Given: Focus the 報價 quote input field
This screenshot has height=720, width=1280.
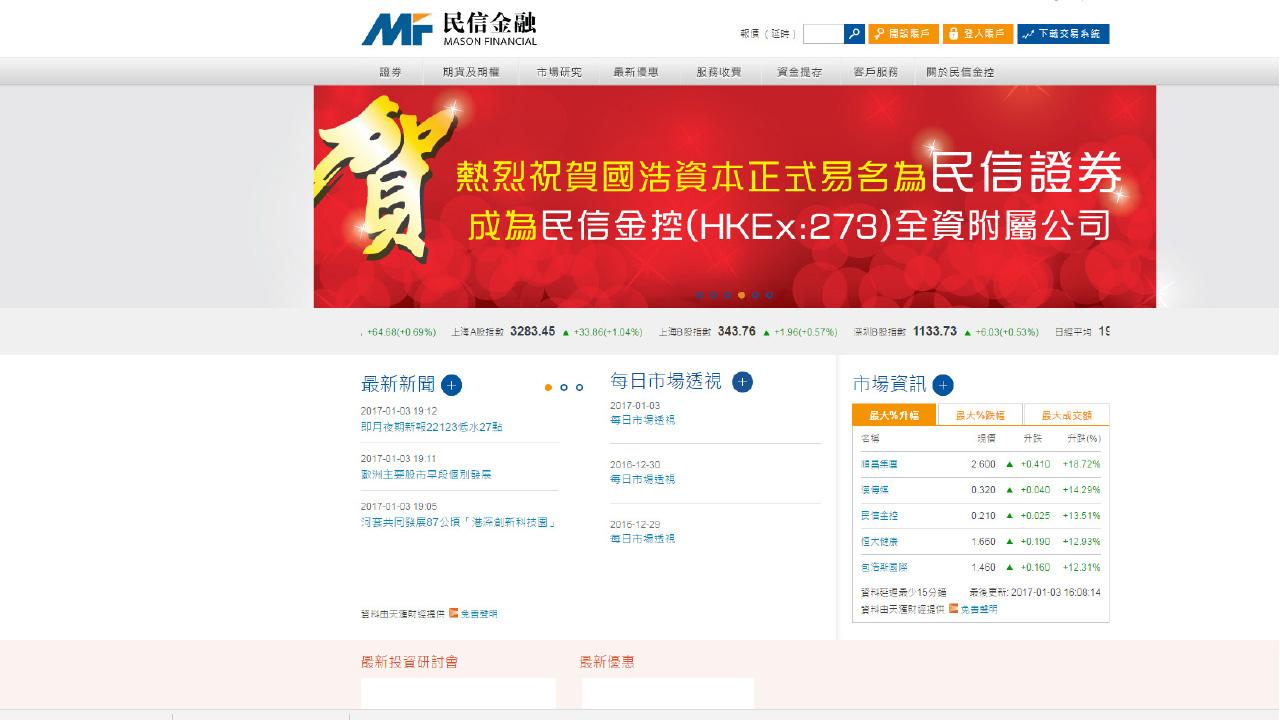Looking at the screenshot, I should tap(823, 34).
